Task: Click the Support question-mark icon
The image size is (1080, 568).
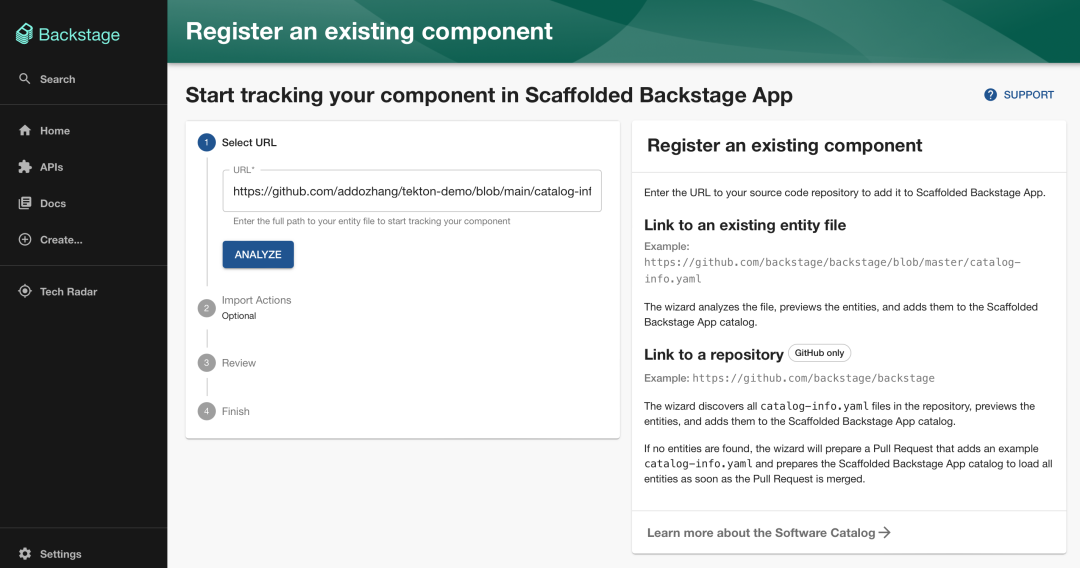Action: click(x=990, y=95)
